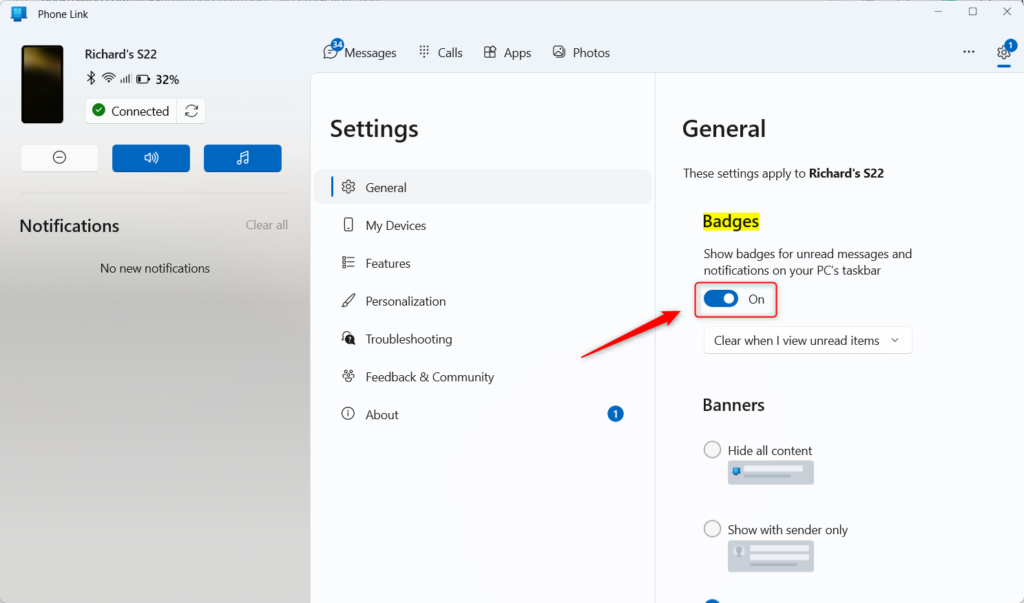
Task: Open the more options ellipsis menu
Action: [x=968, y=52]
